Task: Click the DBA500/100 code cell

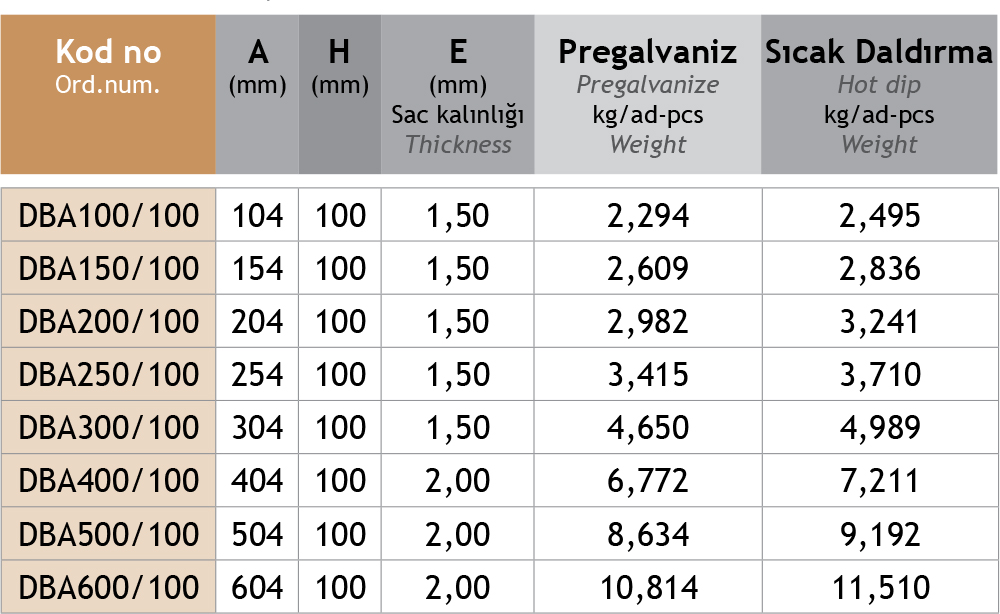Action: (x=108, y=534)
